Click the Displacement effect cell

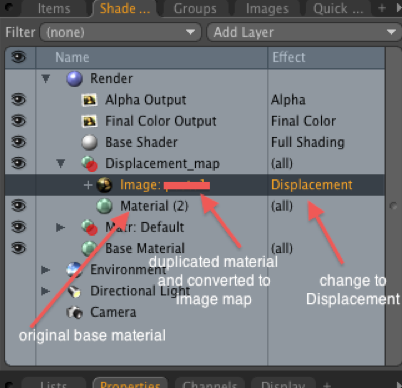[312, 185]
